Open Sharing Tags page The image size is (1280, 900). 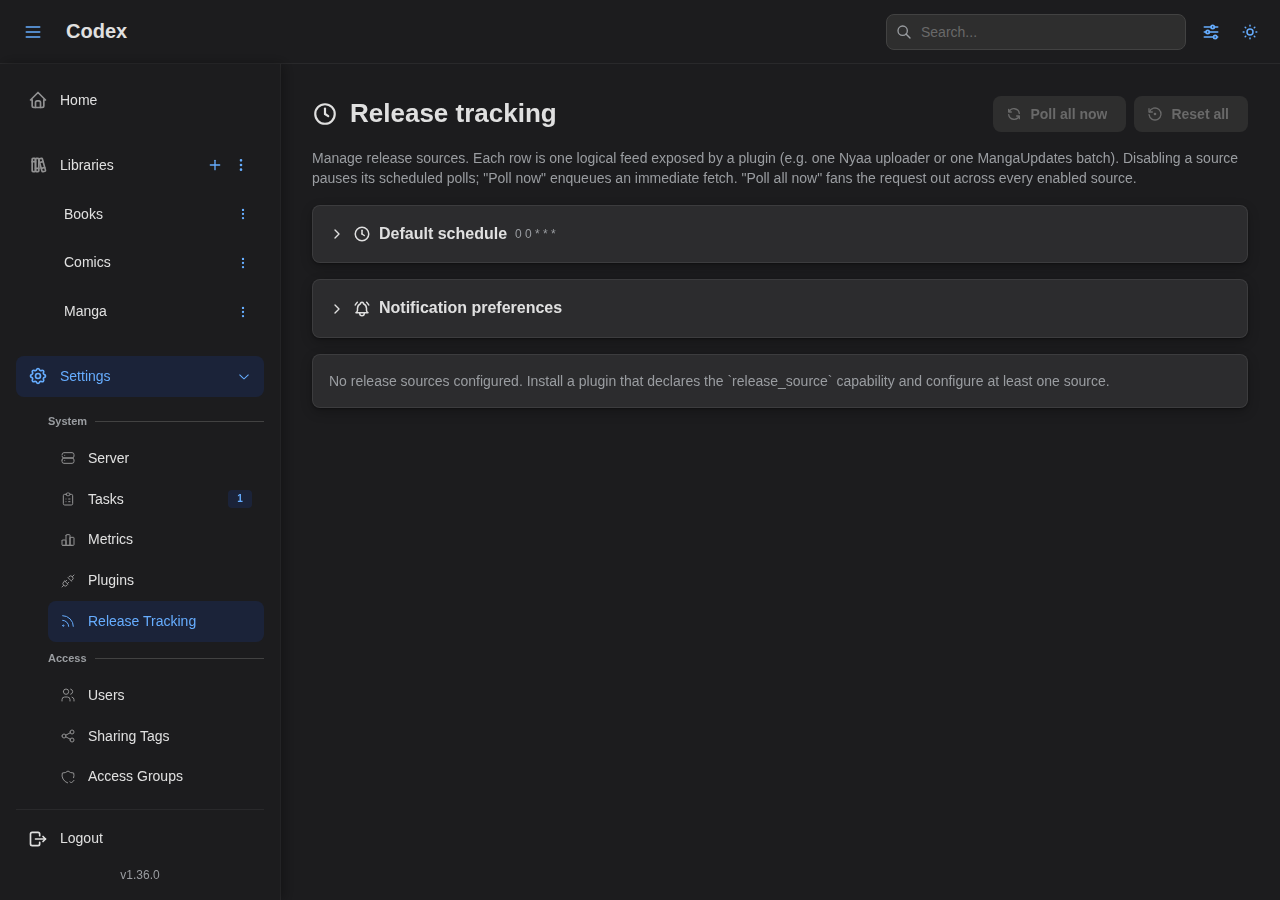[x=156, y=736]
